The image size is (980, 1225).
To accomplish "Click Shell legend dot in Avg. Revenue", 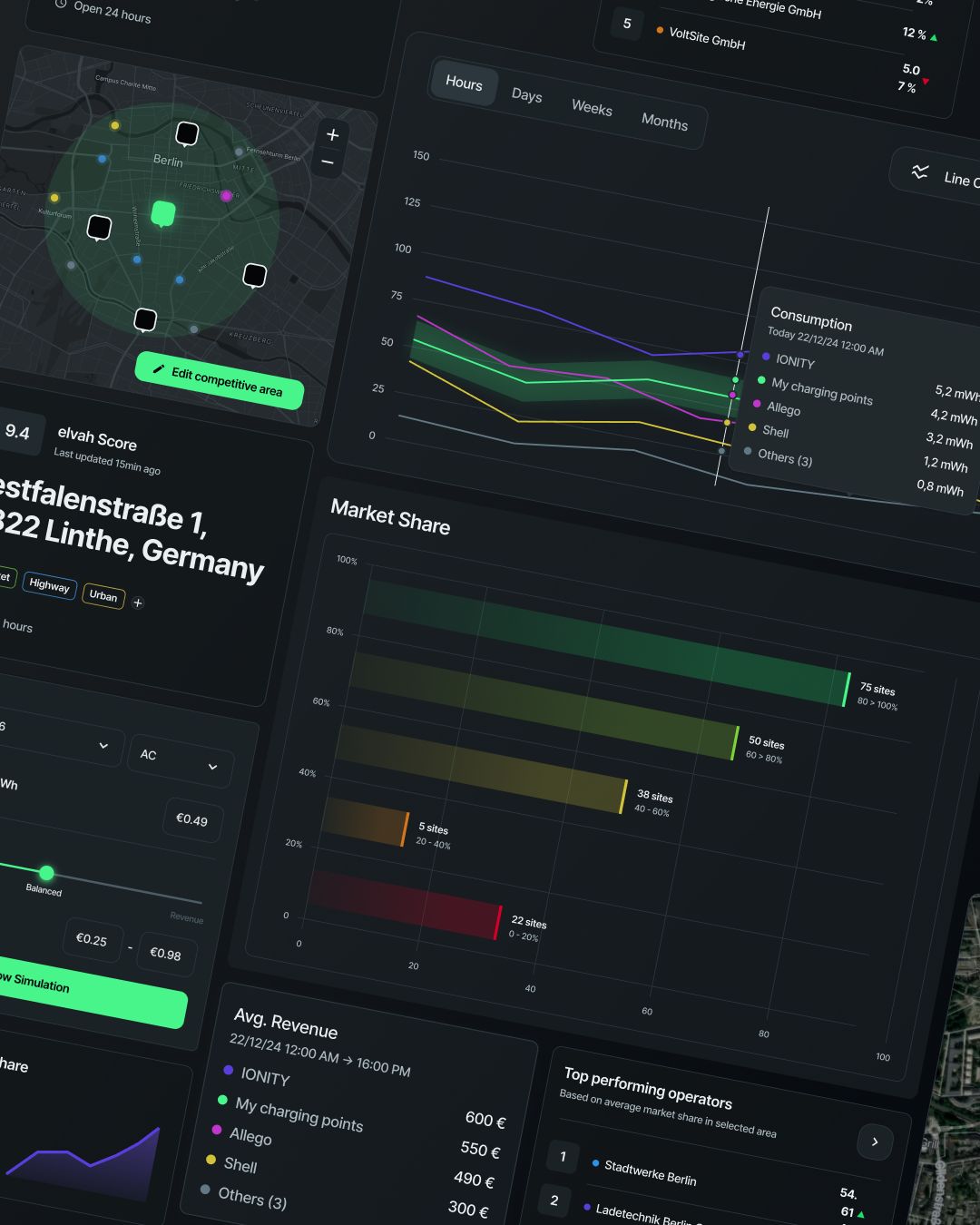I will (211, 1160).
